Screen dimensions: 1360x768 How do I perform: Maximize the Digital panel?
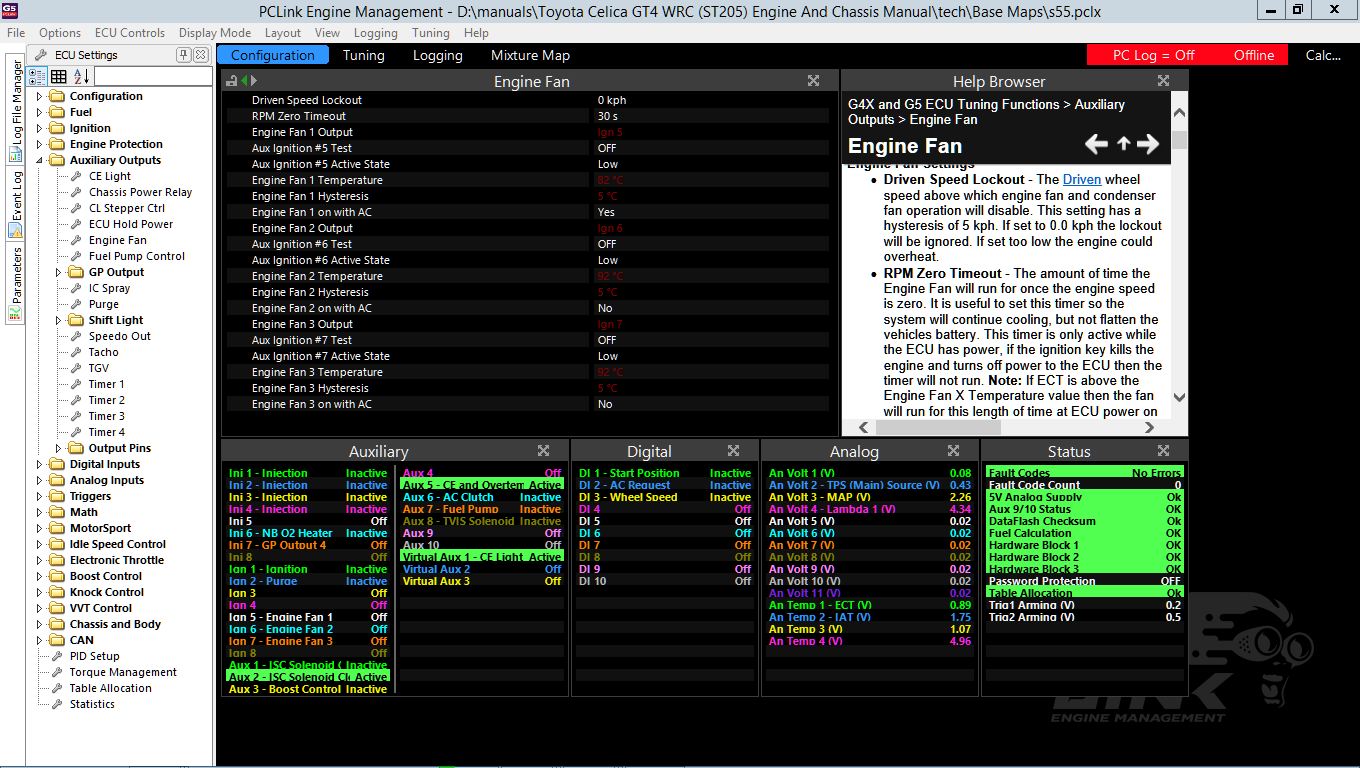click(x=733, y=451)
